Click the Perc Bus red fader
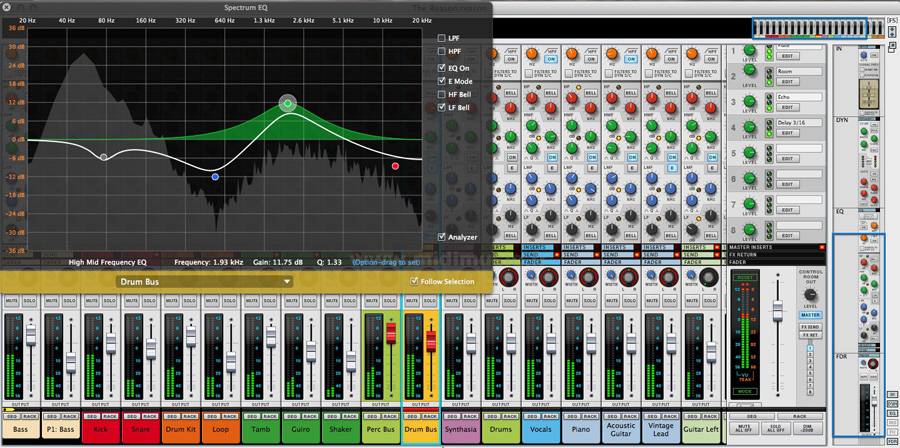 pyautogui.click(x=391, y=334)
